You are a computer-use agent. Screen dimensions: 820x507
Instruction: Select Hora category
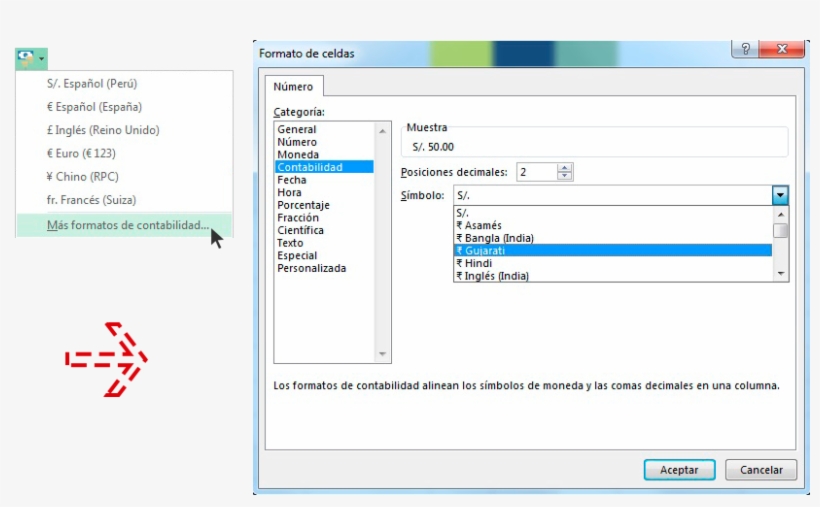[x=289, y=192]
